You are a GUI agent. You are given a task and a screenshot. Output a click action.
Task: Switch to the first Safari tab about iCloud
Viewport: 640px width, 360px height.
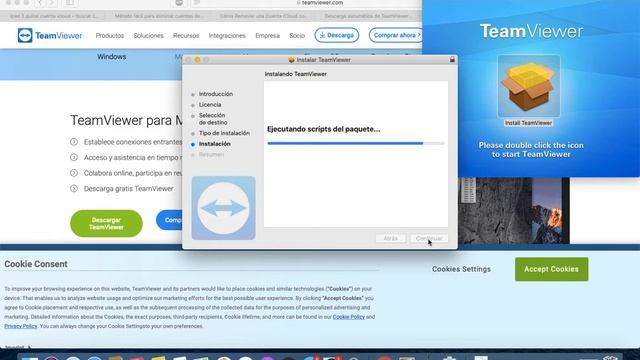coord(53,16)
